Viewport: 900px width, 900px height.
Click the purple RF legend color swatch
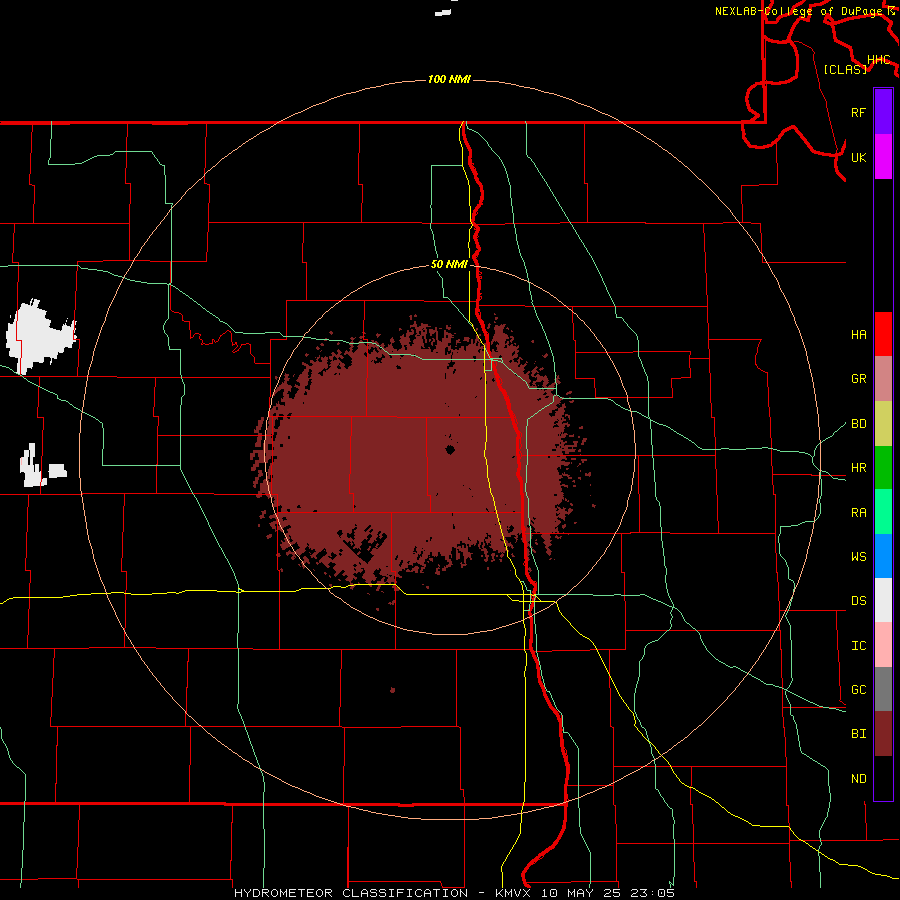883,112
